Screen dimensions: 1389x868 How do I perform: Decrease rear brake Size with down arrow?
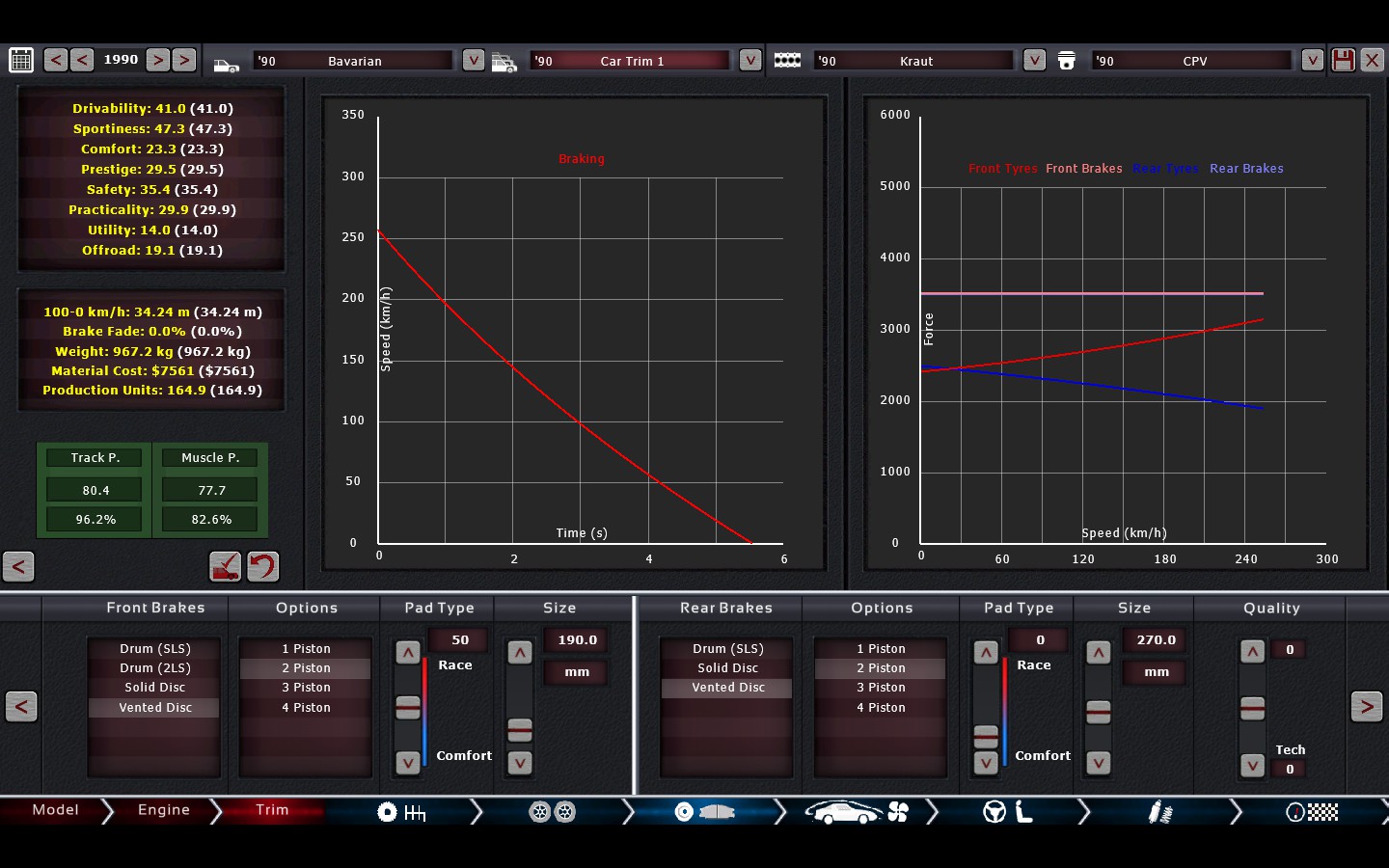(x=1099, y=763)
